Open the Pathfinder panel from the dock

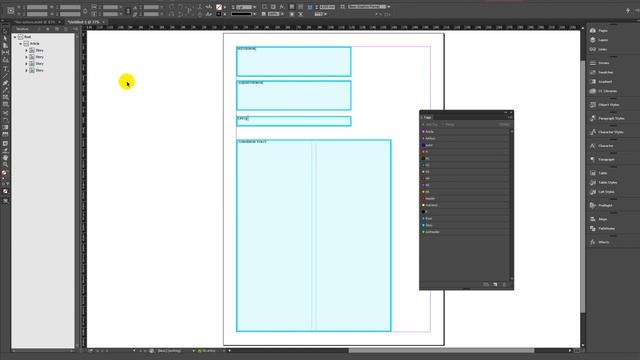[602, 229]
